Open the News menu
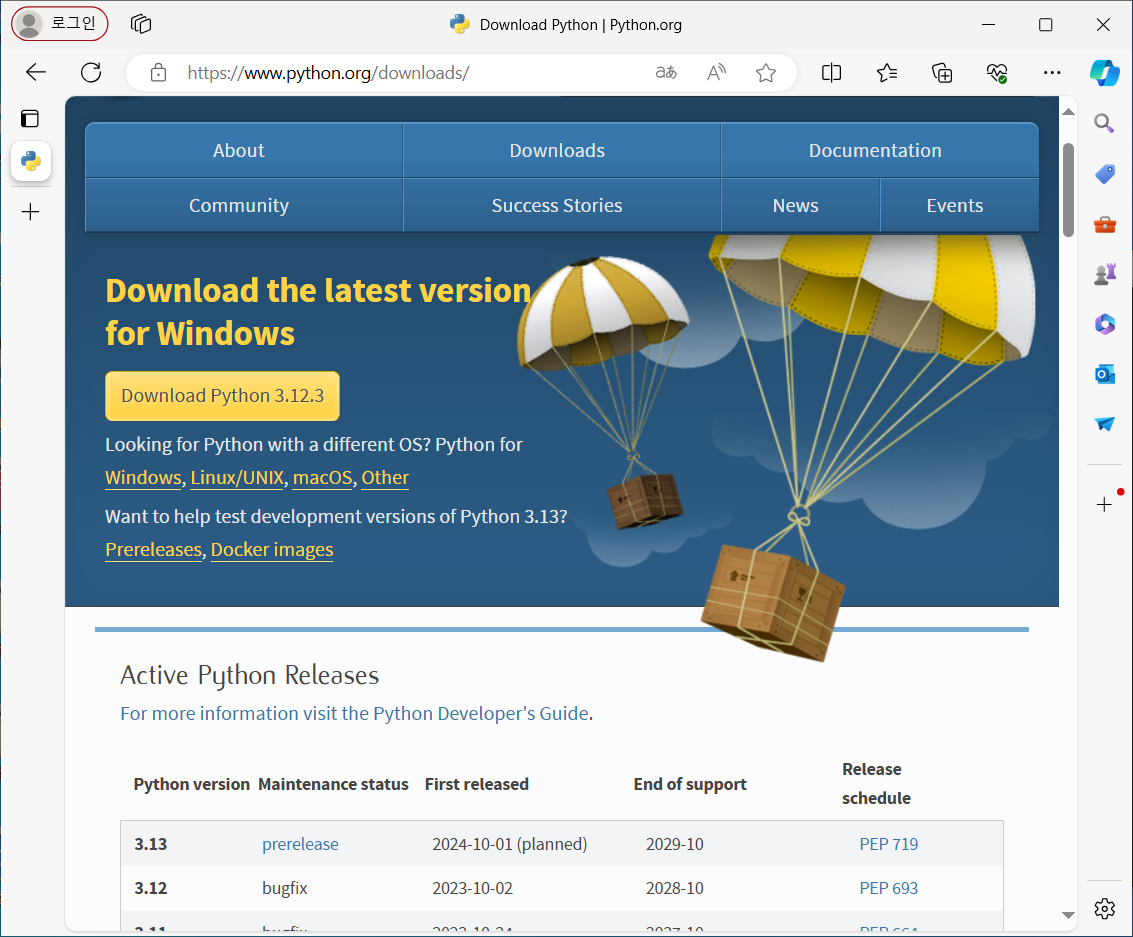The image size is (1133, 937). click(x=801, y=205)
